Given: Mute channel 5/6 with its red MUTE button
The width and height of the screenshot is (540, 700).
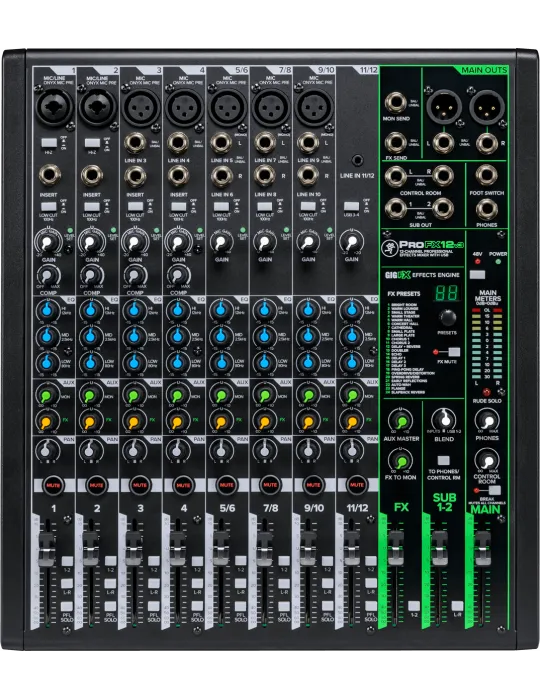Looking at the screenshot, I should coord(226,485).
